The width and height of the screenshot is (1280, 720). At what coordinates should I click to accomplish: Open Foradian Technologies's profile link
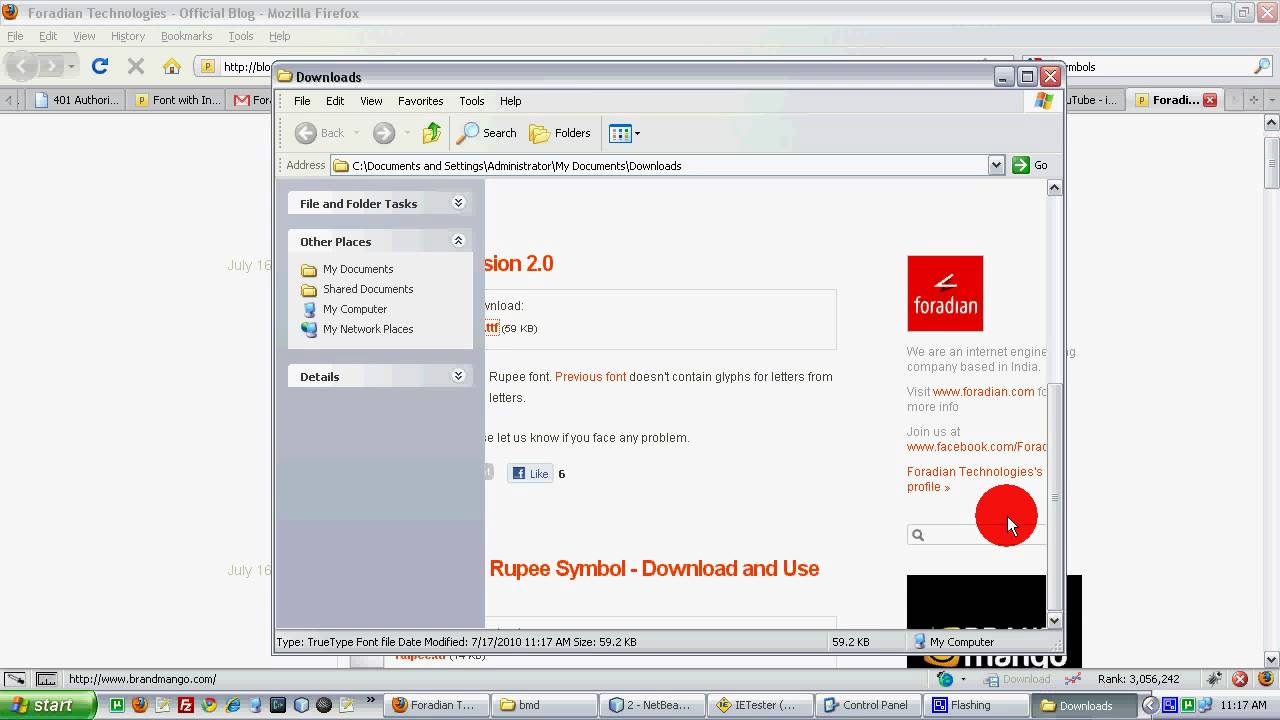[974, 479]
